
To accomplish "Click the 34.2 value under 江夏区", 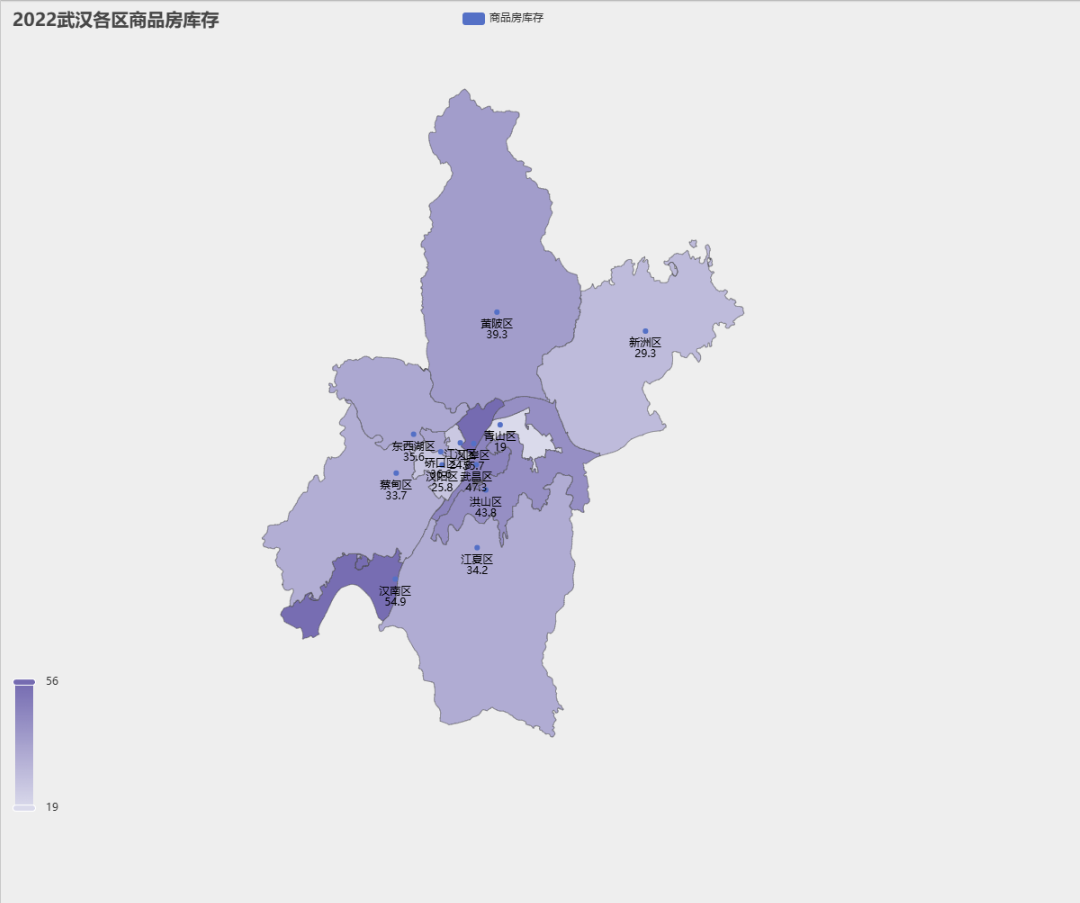I will (477, 570).
